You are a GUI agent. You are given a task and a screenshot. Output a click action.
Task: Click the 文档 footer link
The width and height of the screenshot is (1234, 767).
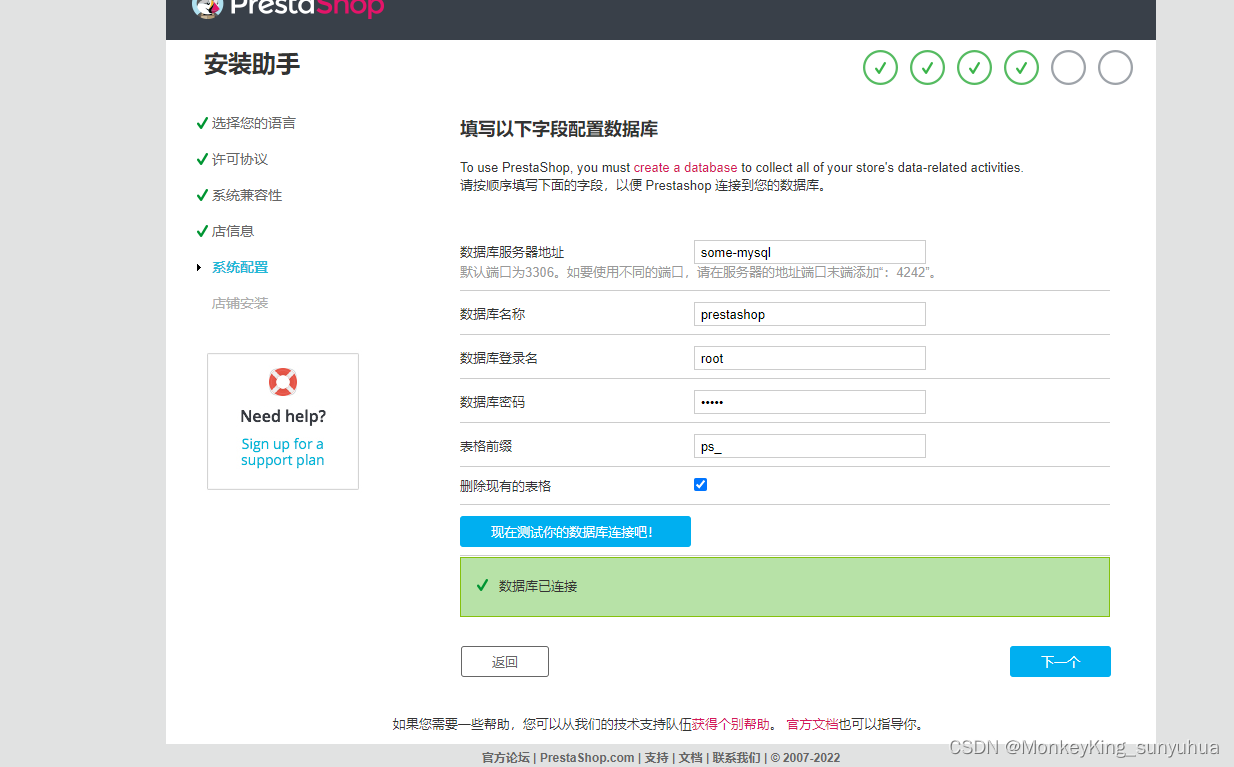click(691, 758)
